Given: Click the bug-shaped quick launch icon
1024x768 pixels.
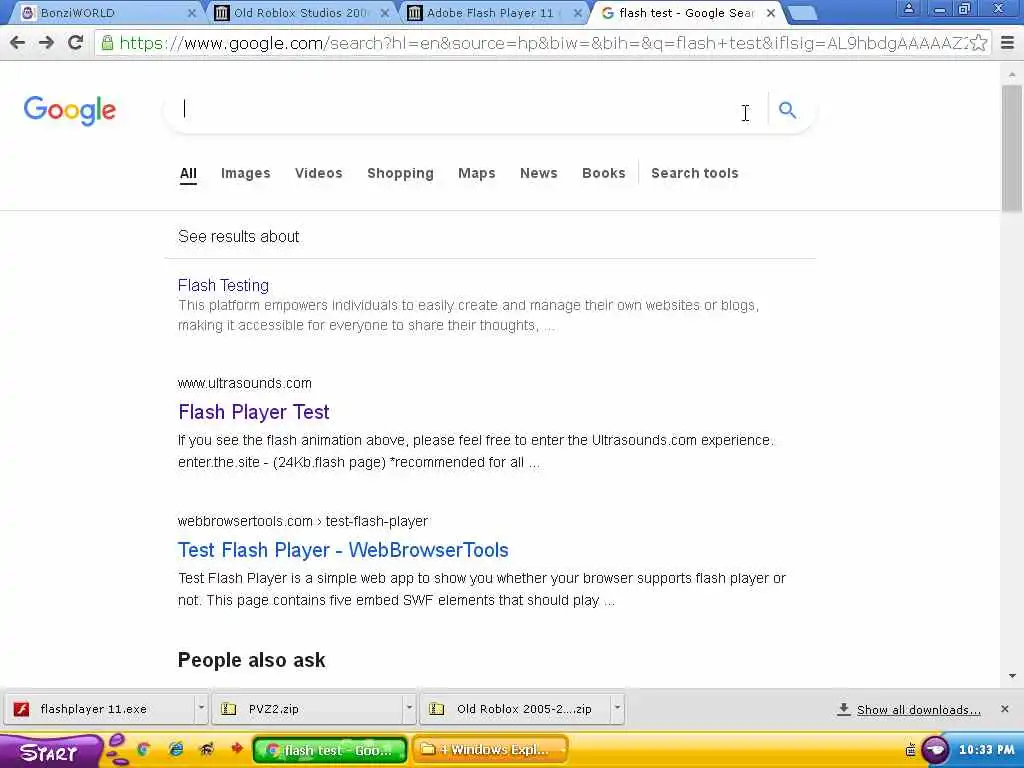Looking at the screenshot, I should [x=206, y=750].
